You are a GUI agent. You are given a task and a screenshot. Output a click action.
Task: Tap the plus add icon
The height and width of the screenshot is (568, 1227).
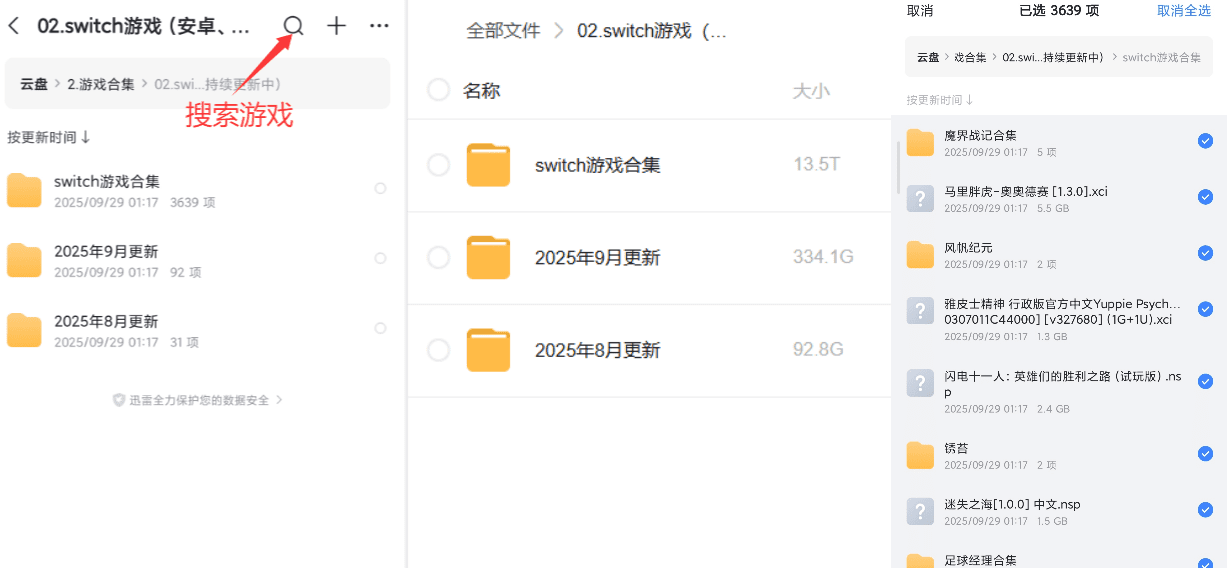point(337,26)
